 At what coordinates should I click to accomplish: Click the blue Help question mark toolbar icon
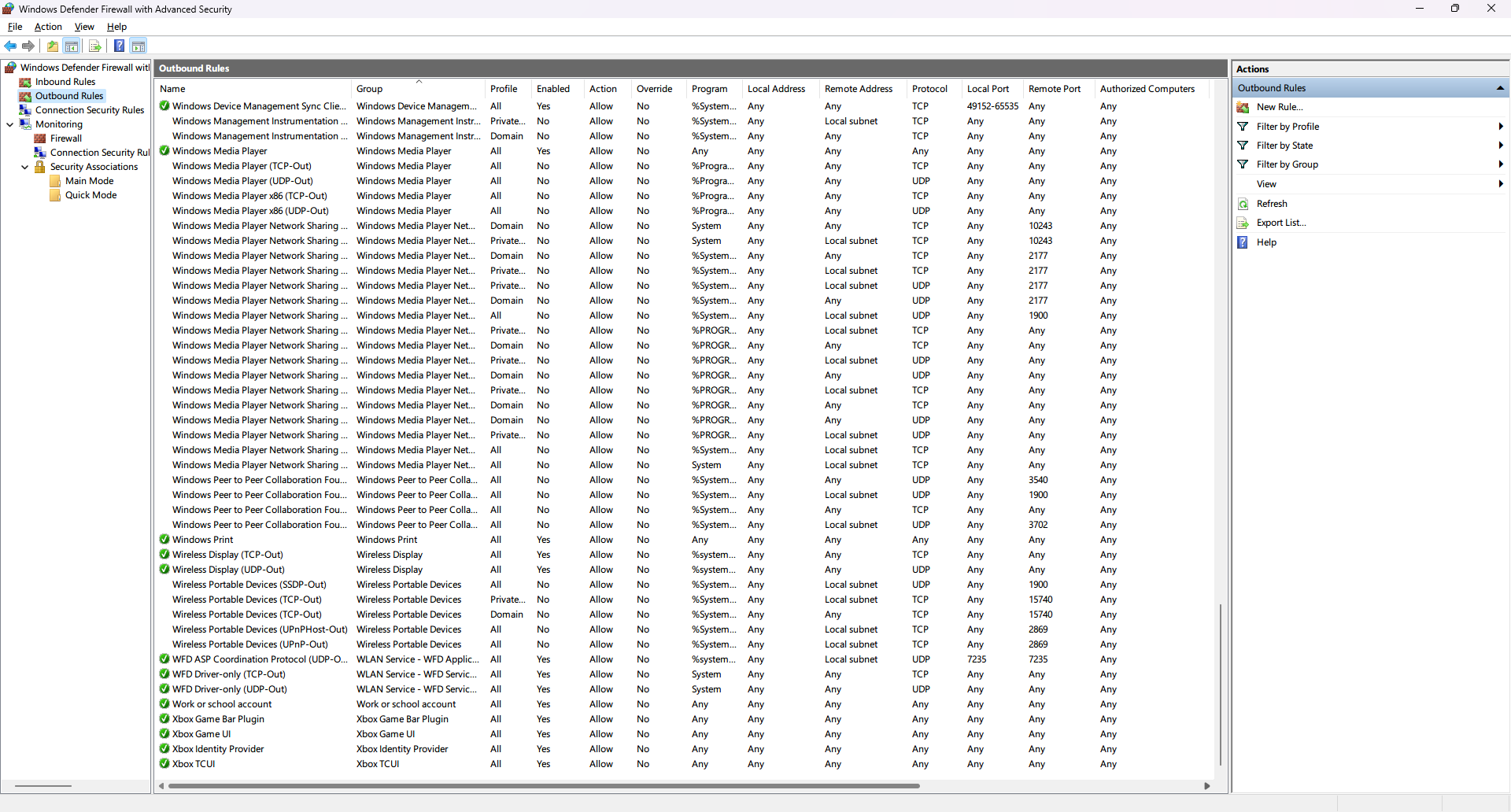(x=119, y=46)
